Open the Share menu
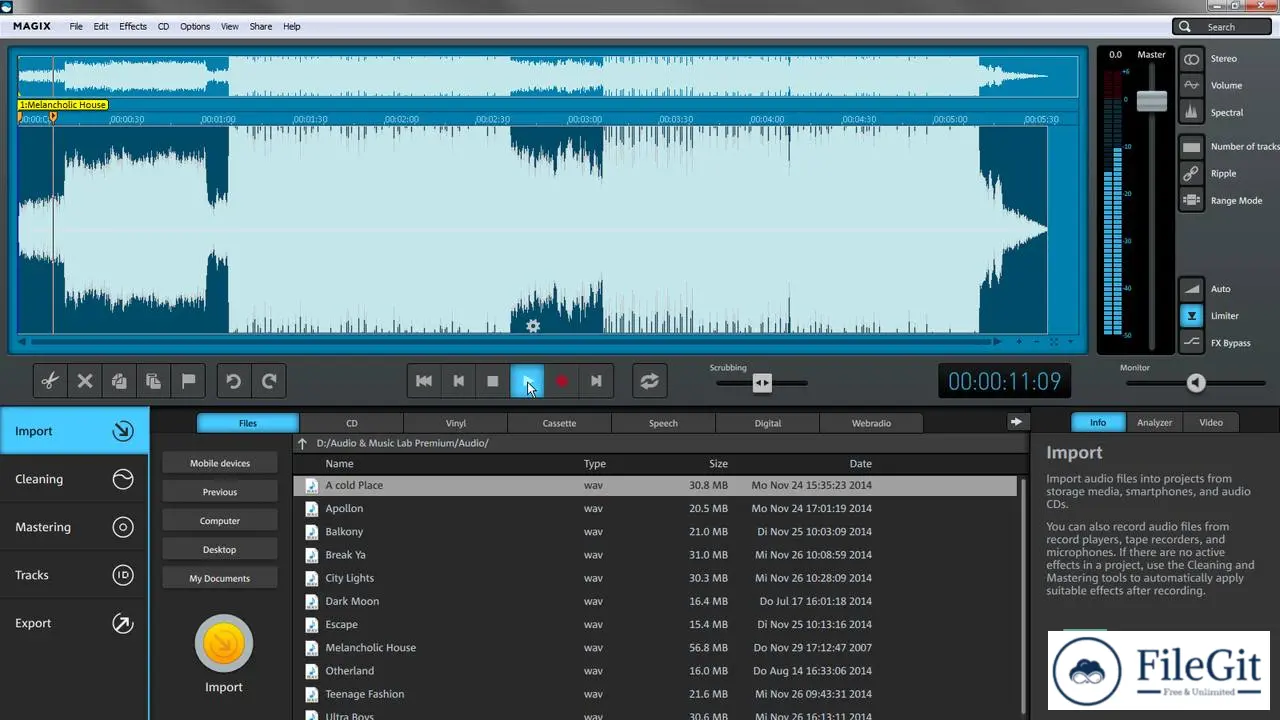The image size is (1280, 720). [261, 27]
